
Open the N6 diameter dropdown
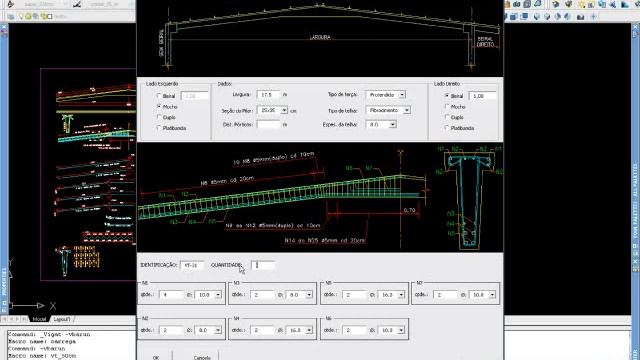click(x=401, y=330)
